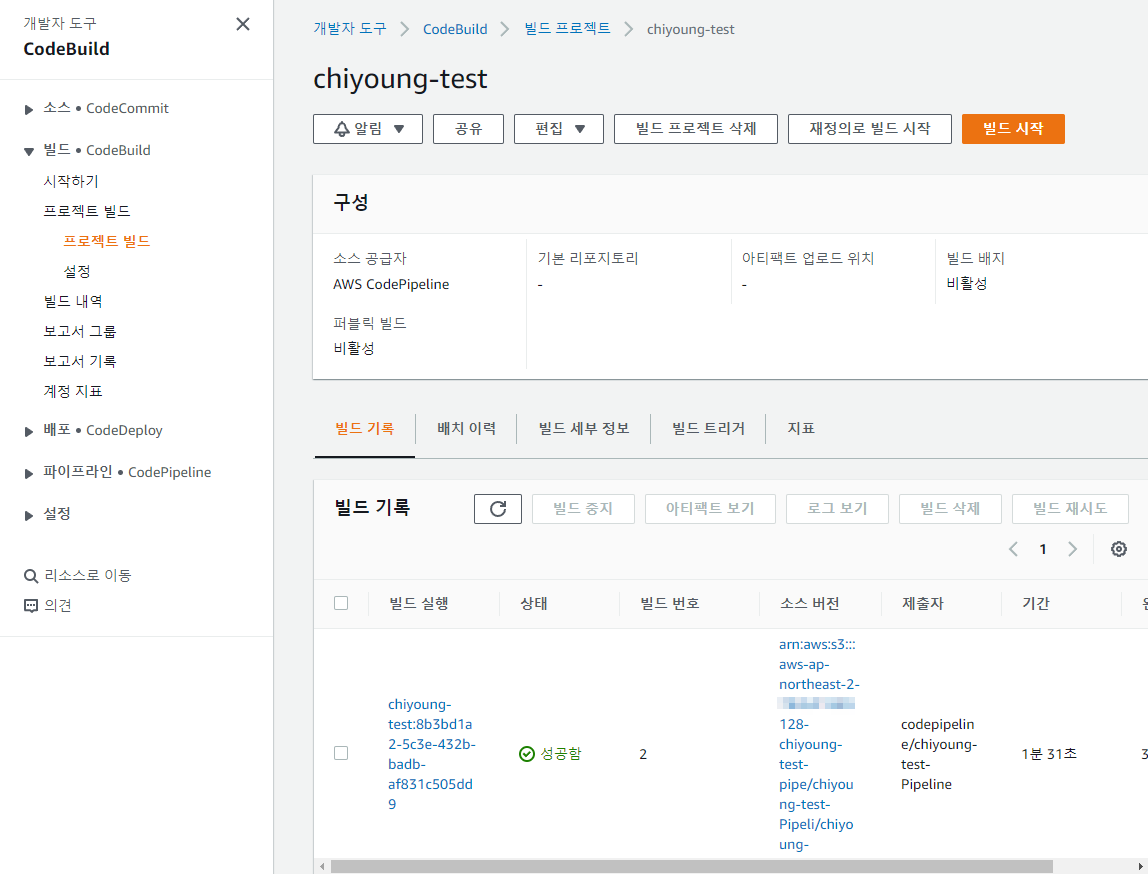Image resolution: width=1148 pixels, height=874 pixels.
Task: Click the 빌드 재시도 button
Action: coord(1070,509)
